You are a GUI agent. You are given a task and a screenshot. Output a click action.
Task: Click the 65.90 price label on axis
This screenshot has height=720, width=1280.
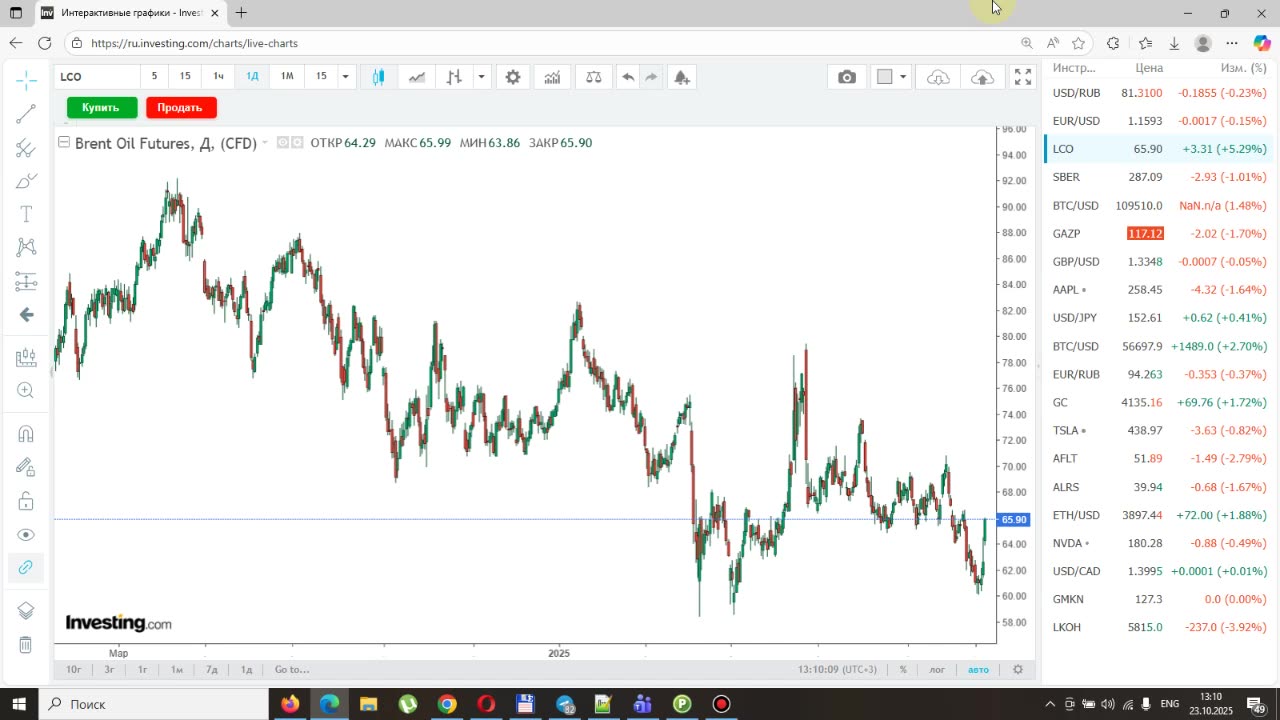pos(1013,520)
